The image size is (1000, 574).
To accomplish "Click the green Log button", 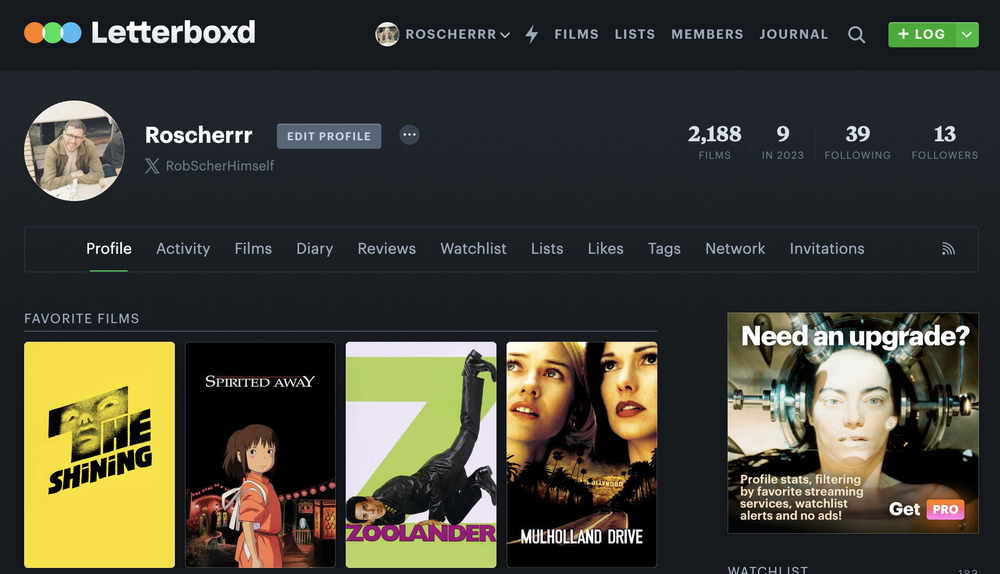I will point(922,34).
